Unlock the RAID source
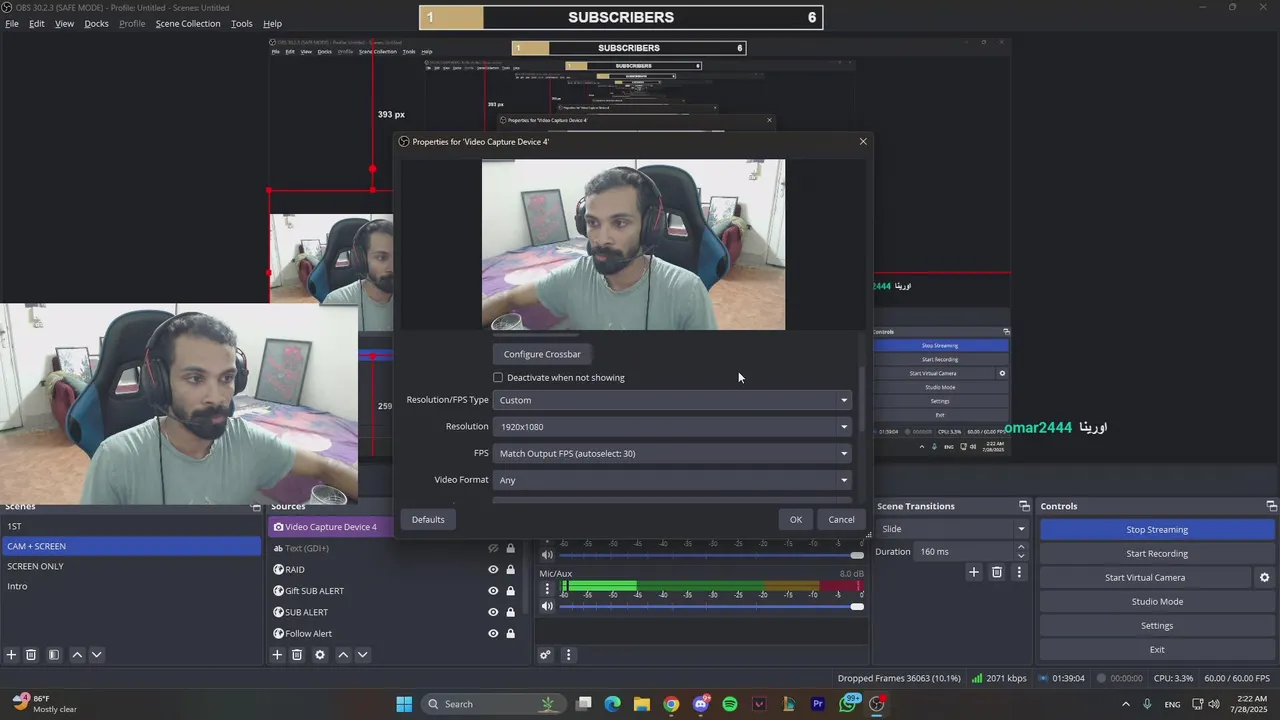The height and width of the screenshot is (720, 1280). (510, 569)
